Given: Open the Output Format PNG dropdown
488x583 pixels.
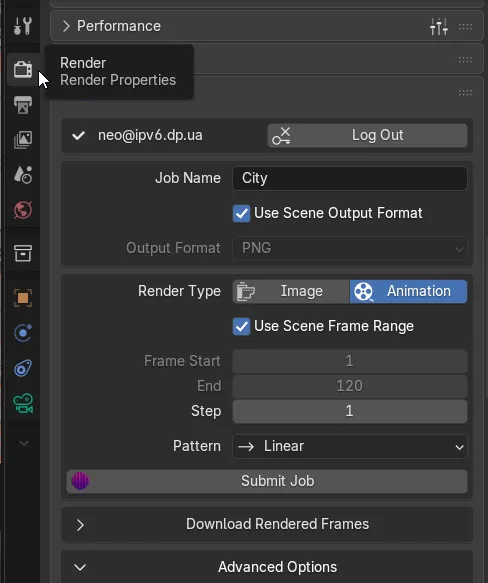Looking at the screenshot, I should click(350, 248).
